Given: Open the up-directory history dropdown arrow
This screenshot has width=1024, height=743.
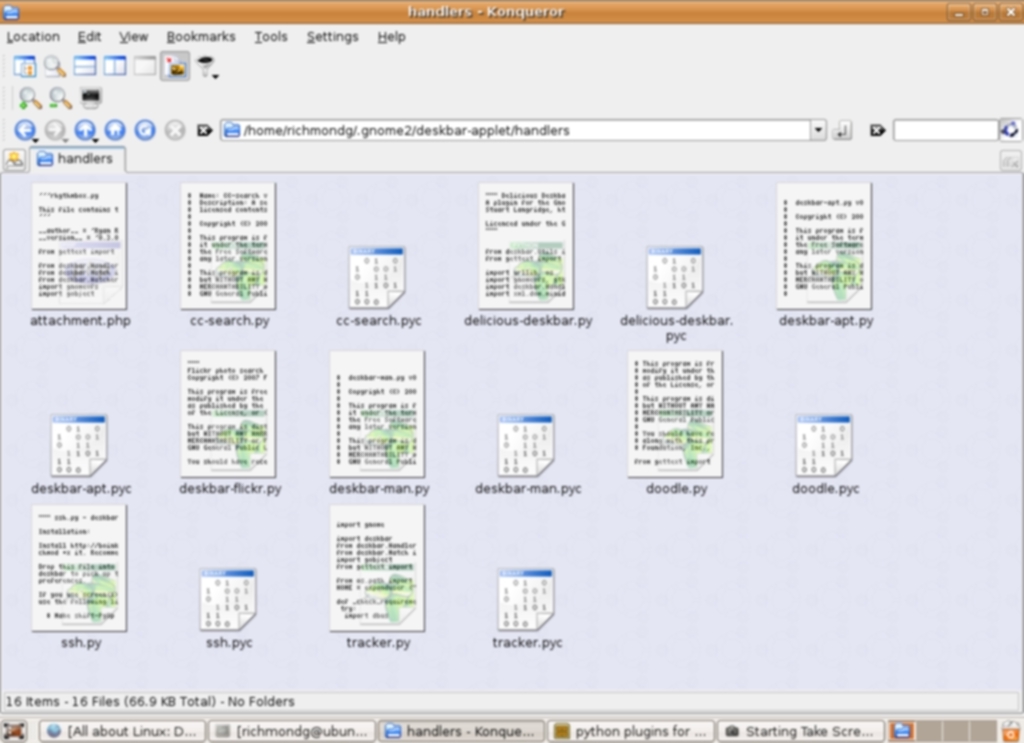Looking at the screenshot, I should click(95, 140).
